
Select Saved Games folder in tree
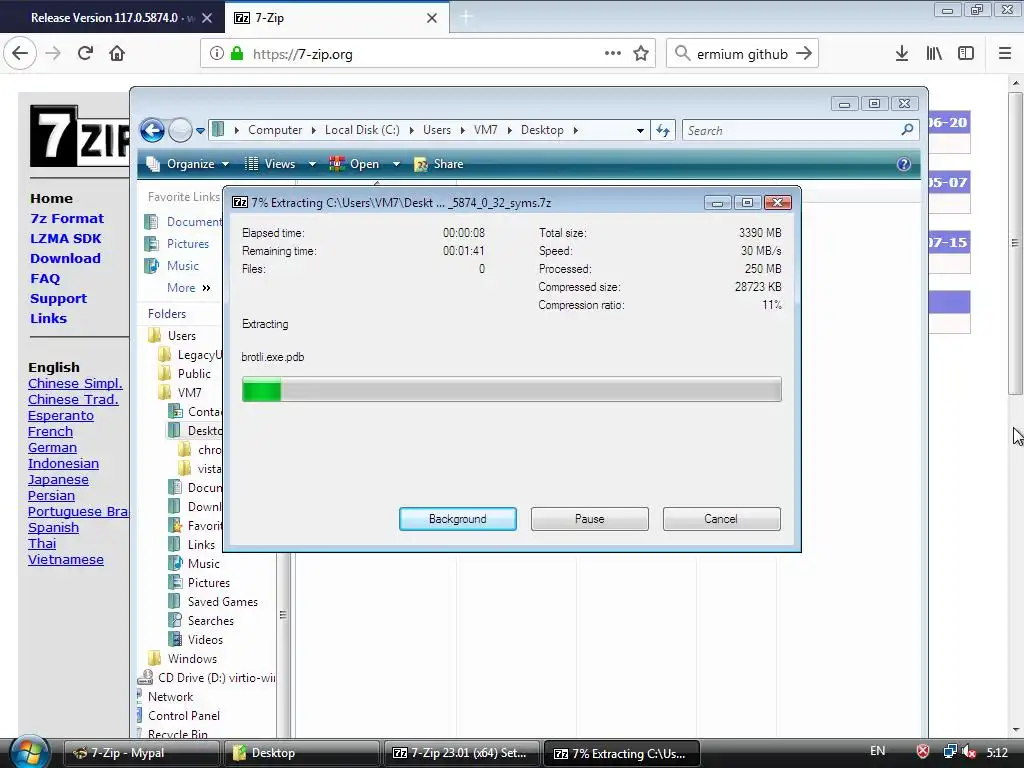(x=223, y=601)
